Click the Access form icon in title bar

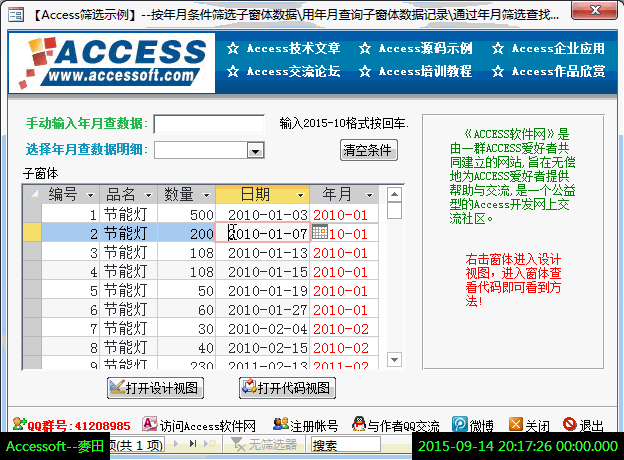tap(16, 15)
